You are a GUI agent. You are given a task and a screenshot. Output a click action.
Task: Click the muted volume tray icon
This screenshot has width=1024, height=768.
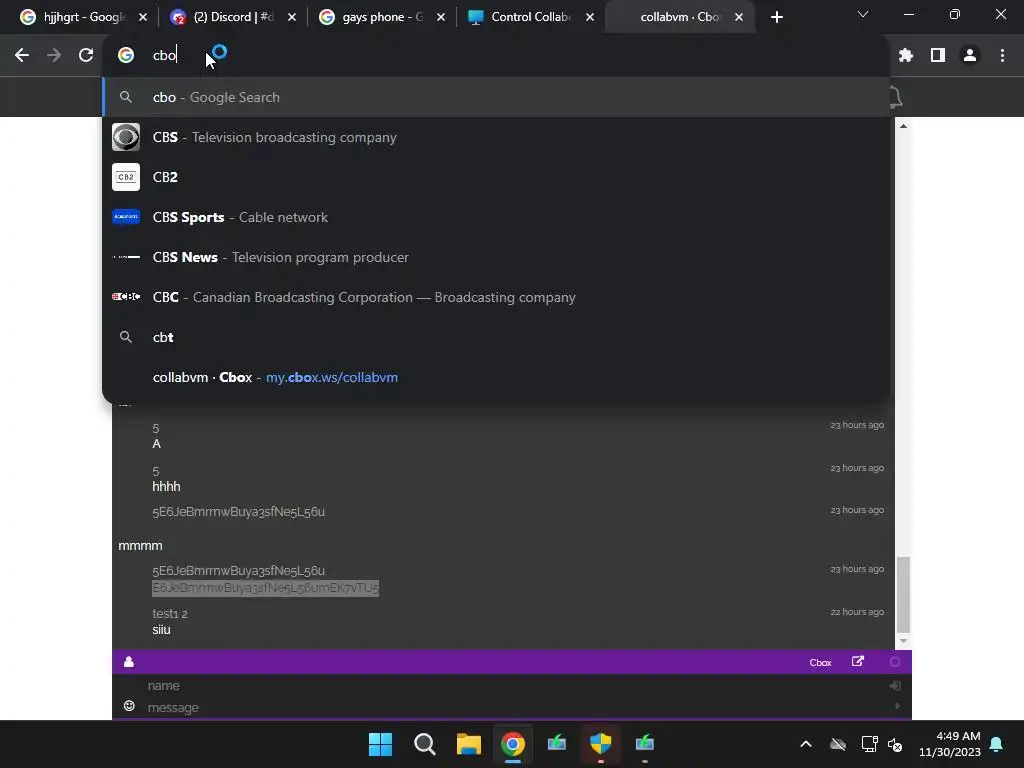click(895, 744)
